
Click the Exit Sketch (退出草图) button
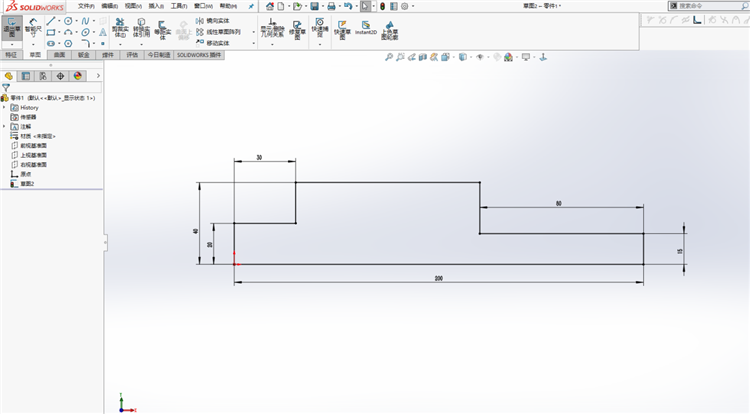pos(12,28)
